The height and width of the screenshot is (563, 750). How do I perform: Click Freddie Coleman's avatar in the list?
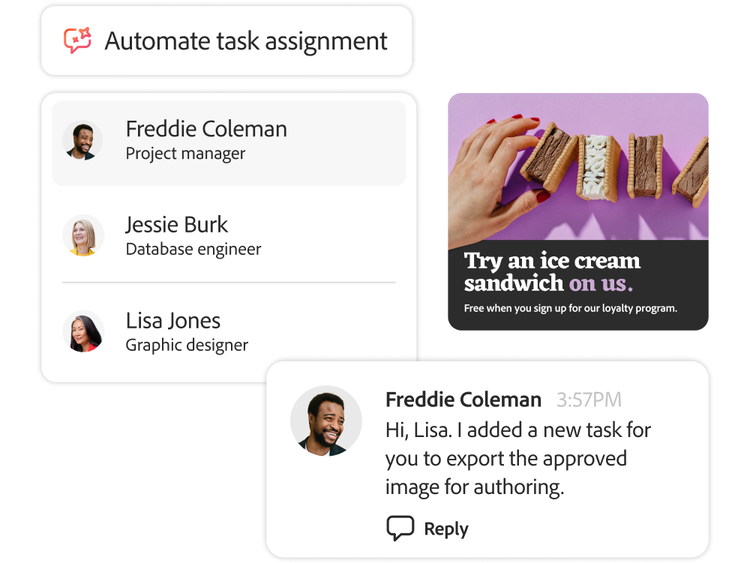click(83, 141)
